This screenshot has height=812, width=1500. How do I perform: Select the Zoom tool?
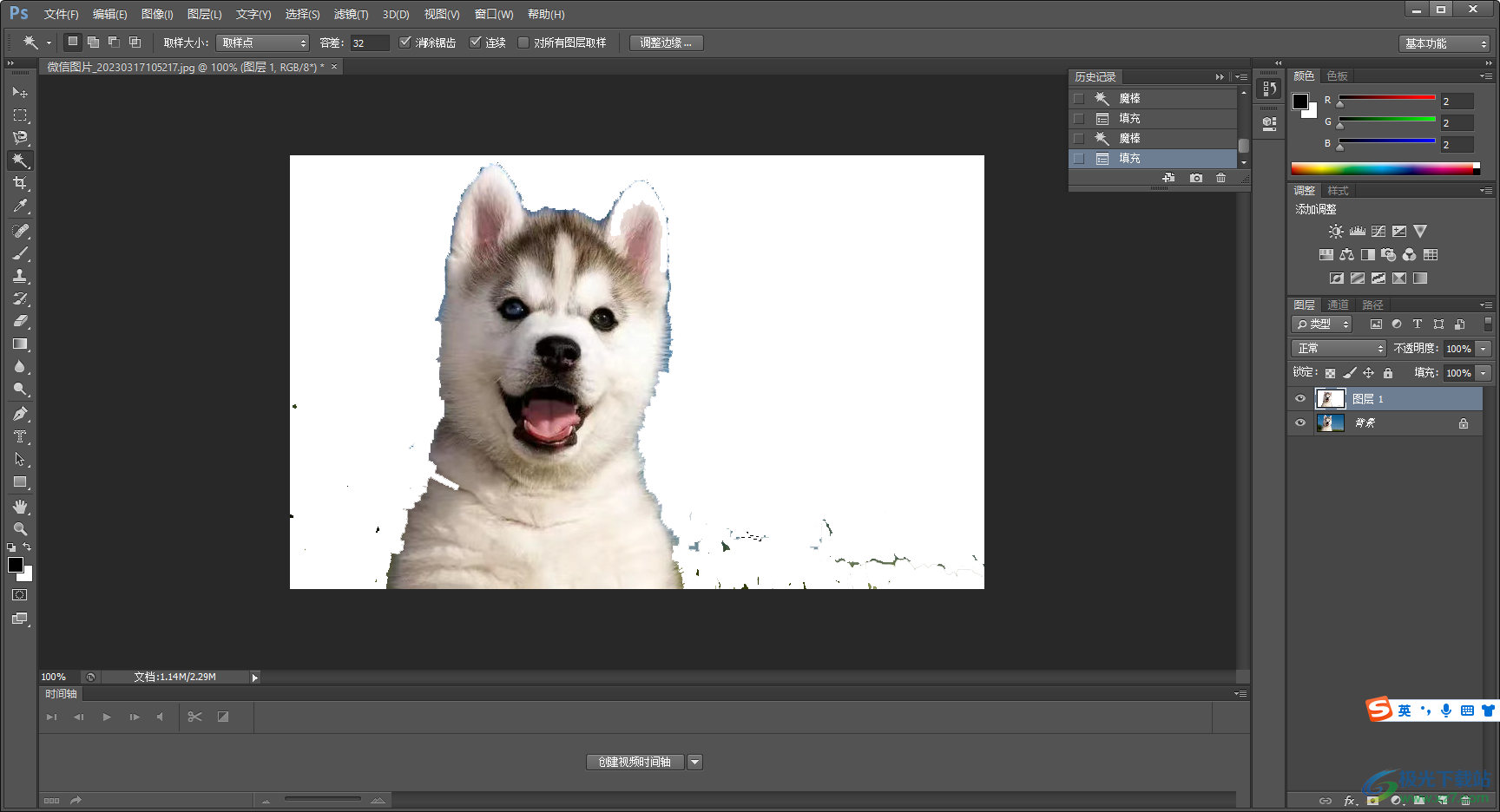tap(20, 529)
